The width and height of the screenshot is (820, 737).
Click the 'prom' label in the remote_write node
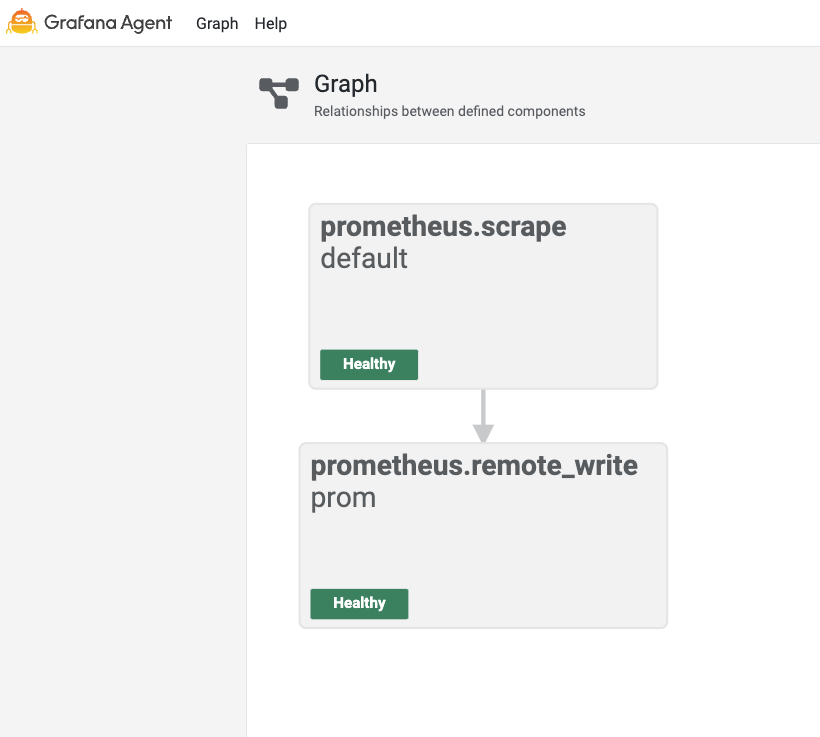coord(343,498)
